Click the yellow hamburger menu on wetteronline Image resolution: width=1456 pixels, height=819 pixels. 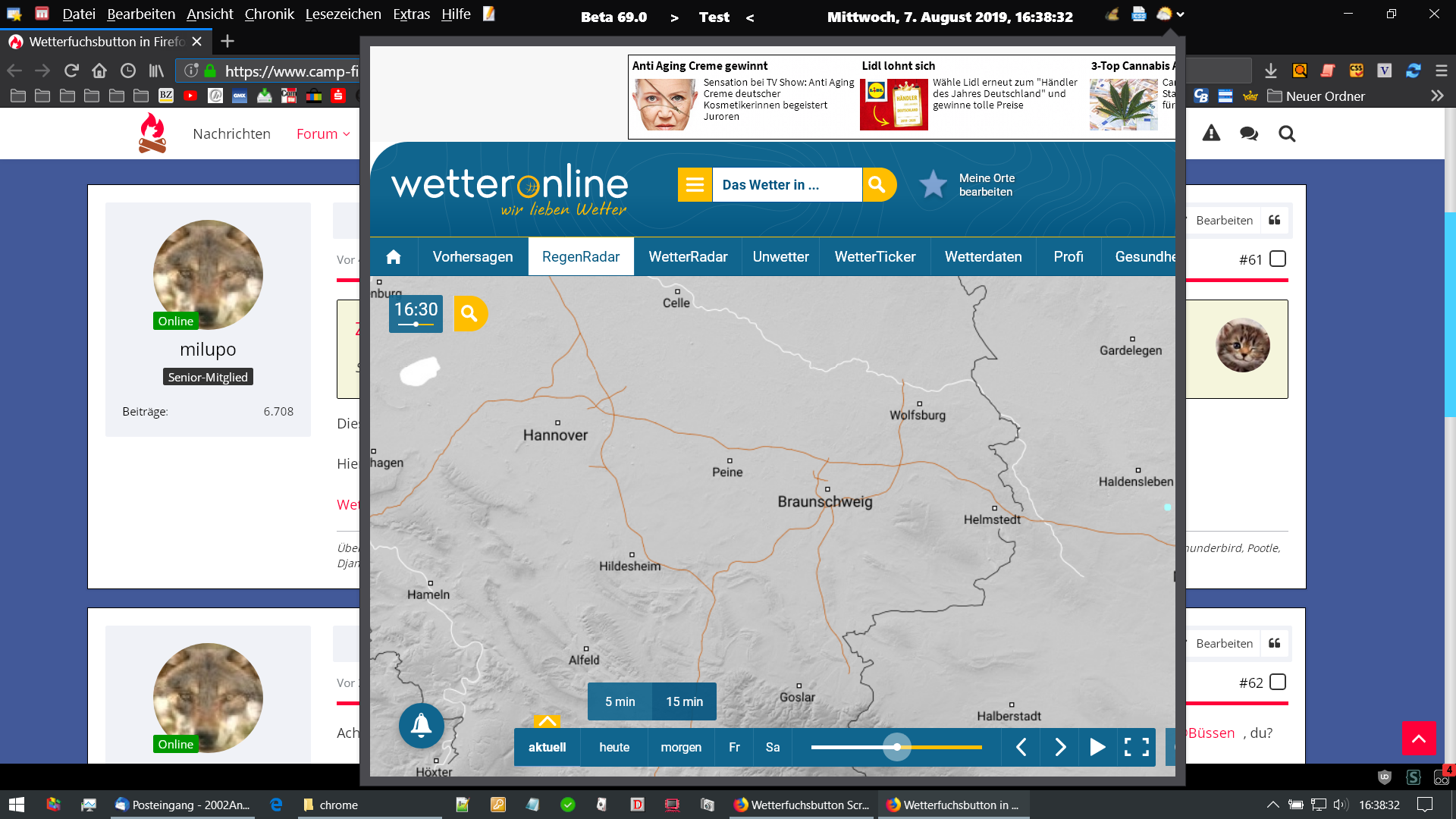pyautogui.click(x=695, y=184)
